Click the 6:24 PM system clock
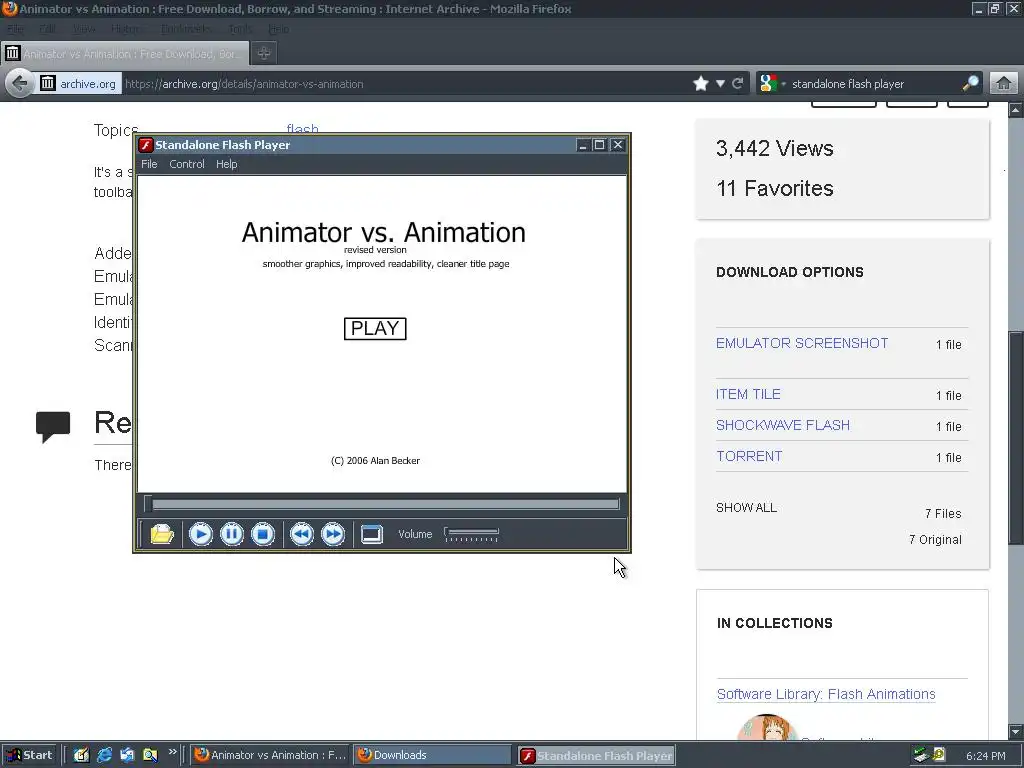Screen dimensions: 1024x768 click(x=985, y=756)
